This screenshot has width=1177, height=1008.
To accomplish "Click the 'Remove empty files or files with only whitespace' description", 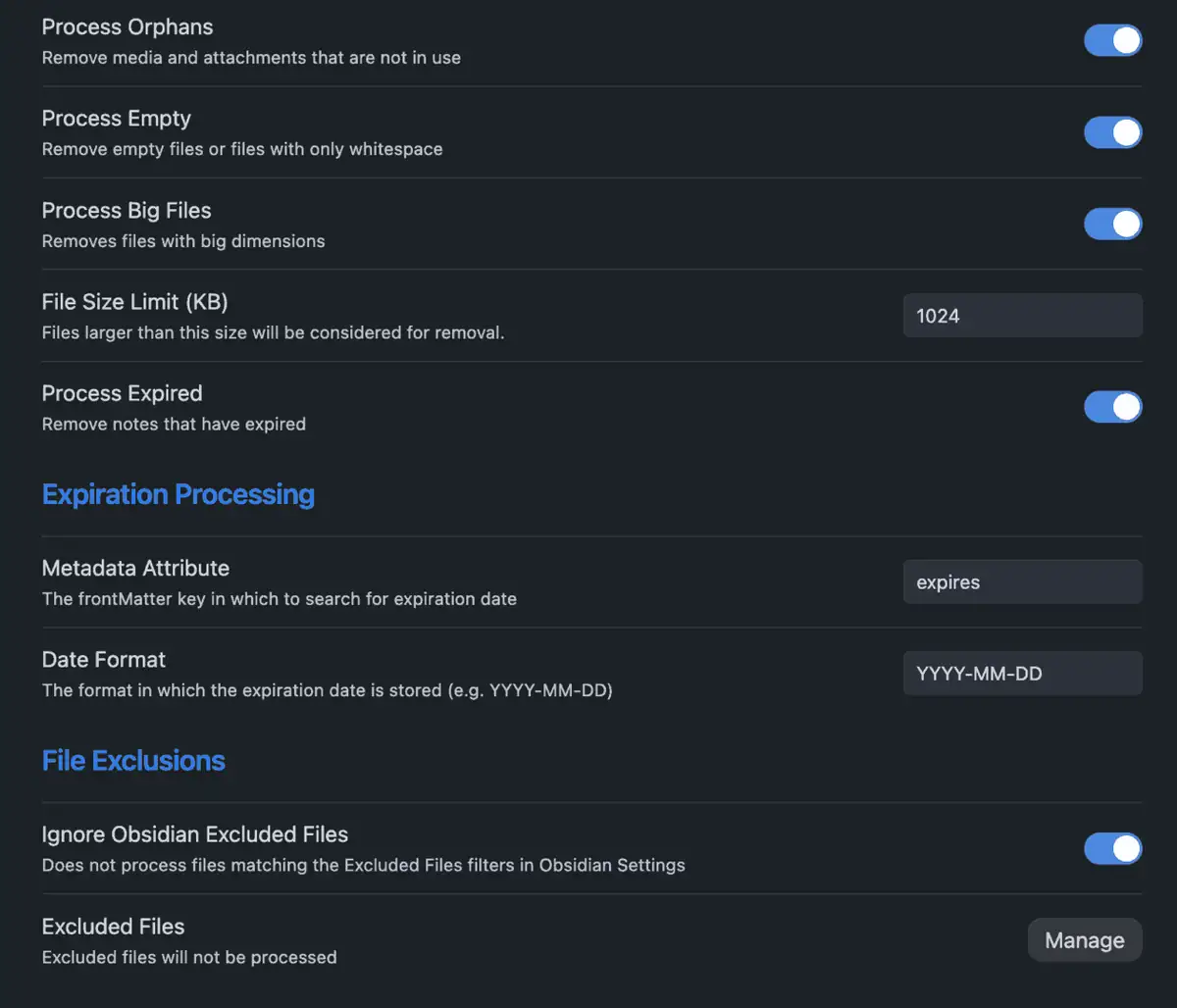I will (242, 149).
